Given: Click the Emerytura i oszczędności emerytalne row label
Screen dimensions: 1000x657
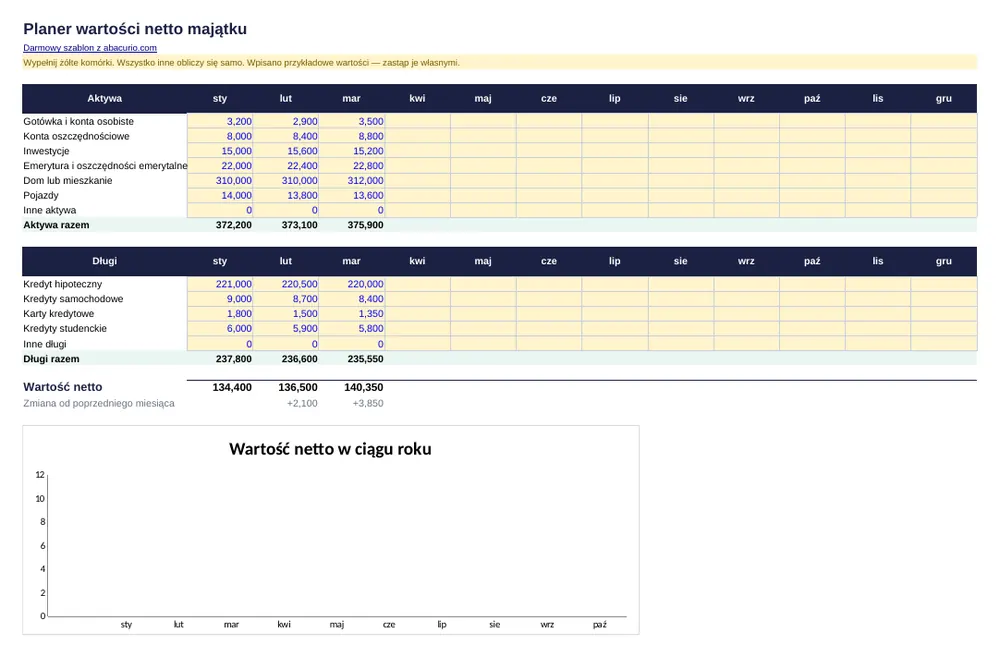Looking at the screenshot, I should (x=105, y=166).
